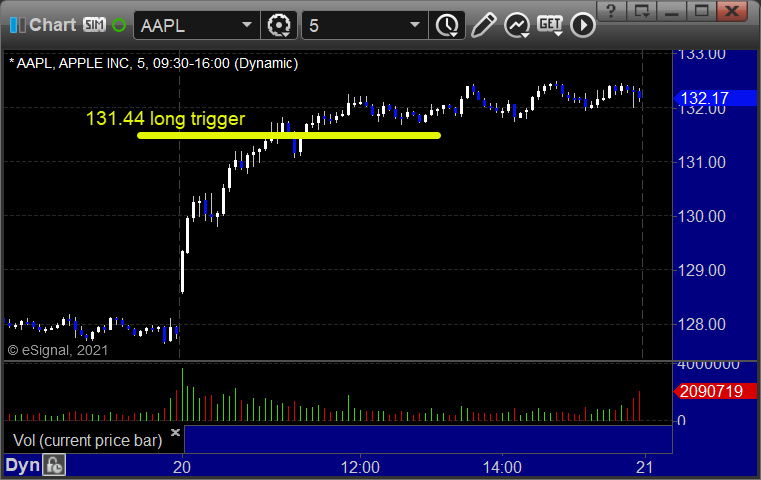
Task: Select the 131.44 long trigger label
Action: [165, 119]
